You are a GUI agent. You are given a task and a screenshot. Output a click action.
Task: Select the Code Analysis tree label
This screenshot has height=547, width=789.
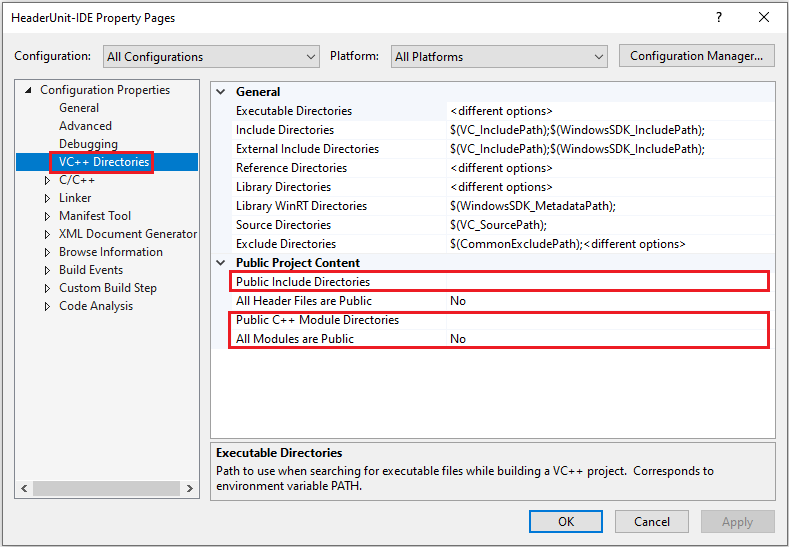click(96, 306)
